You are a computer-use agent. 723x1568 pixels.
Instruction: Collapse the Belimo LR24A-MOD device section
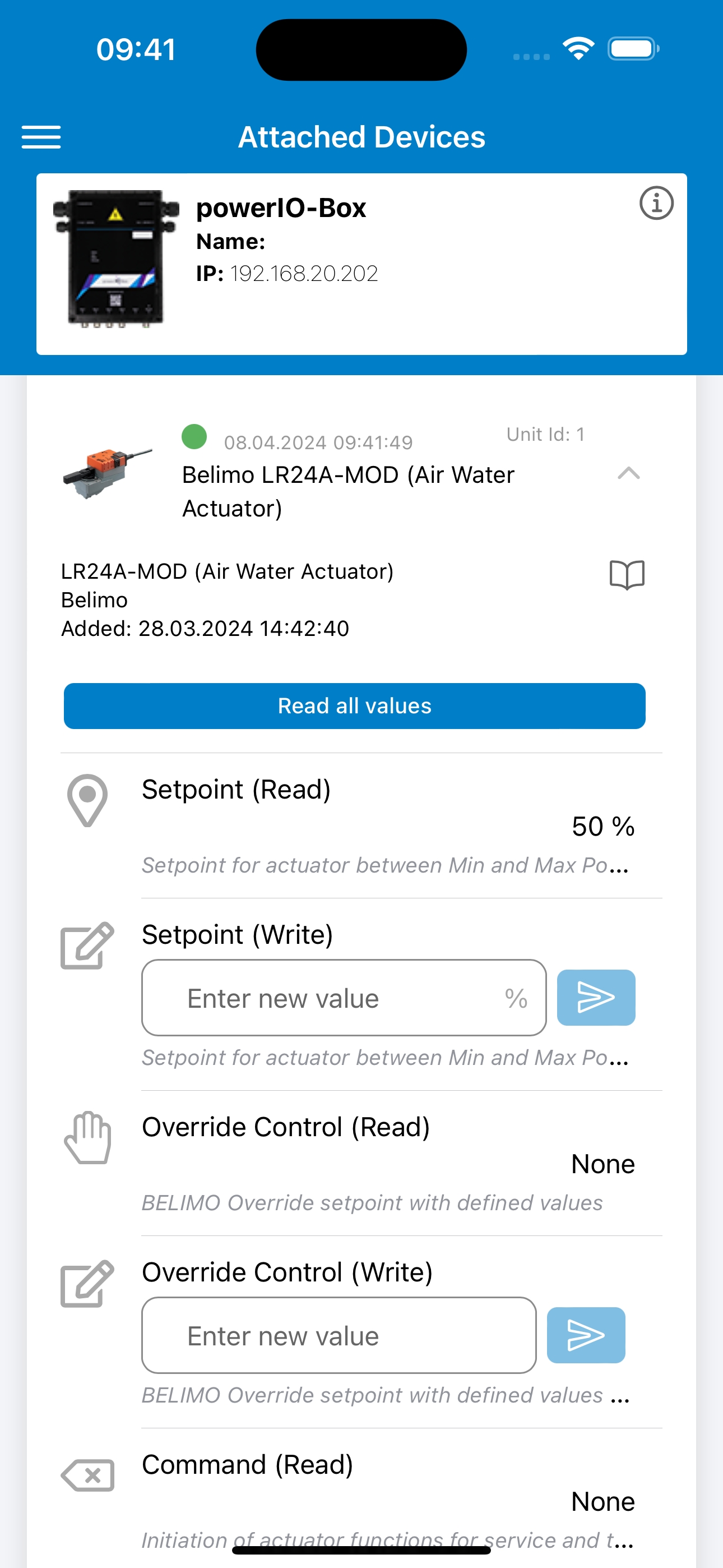coord(628,473)
